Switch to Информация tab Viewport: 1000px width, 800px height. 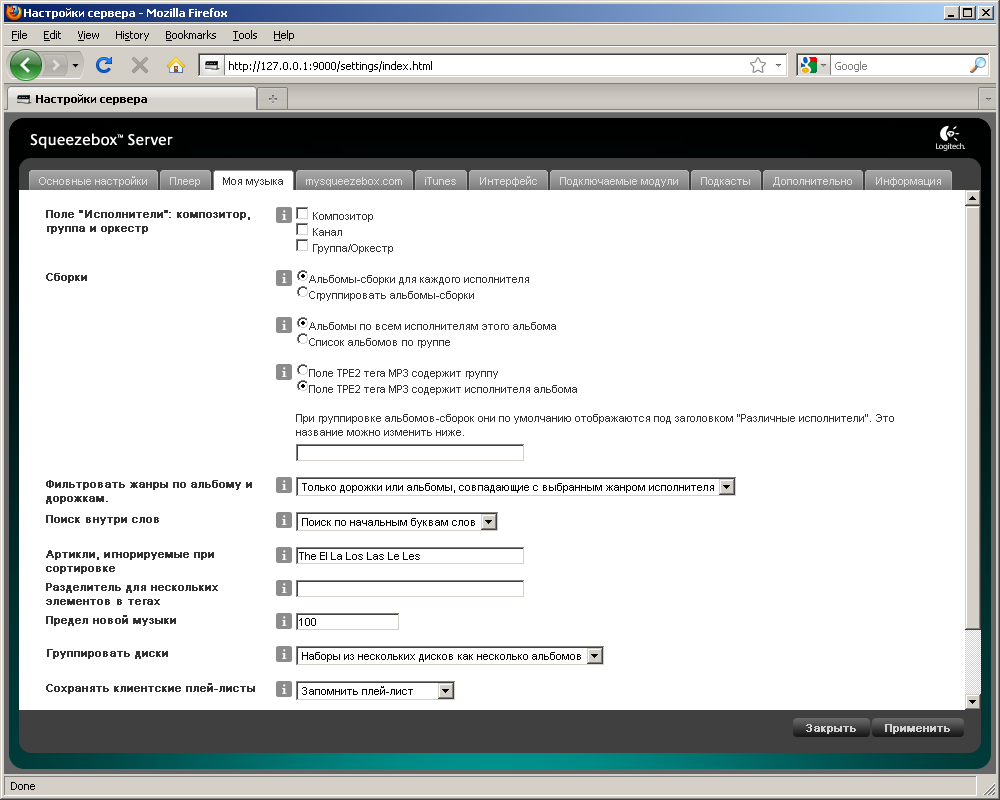[908, 181]
